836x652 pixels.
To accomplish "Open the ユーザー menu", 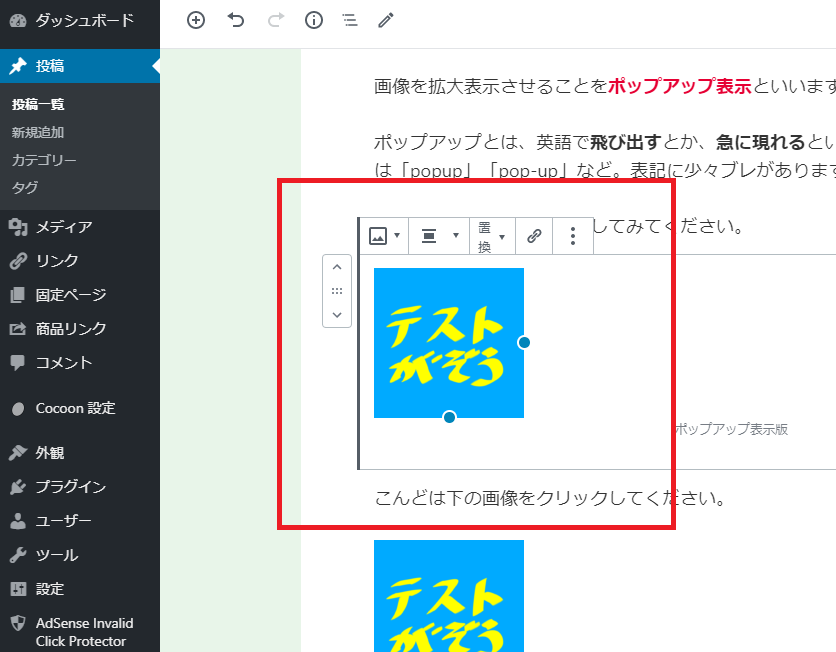I will 80,521.
